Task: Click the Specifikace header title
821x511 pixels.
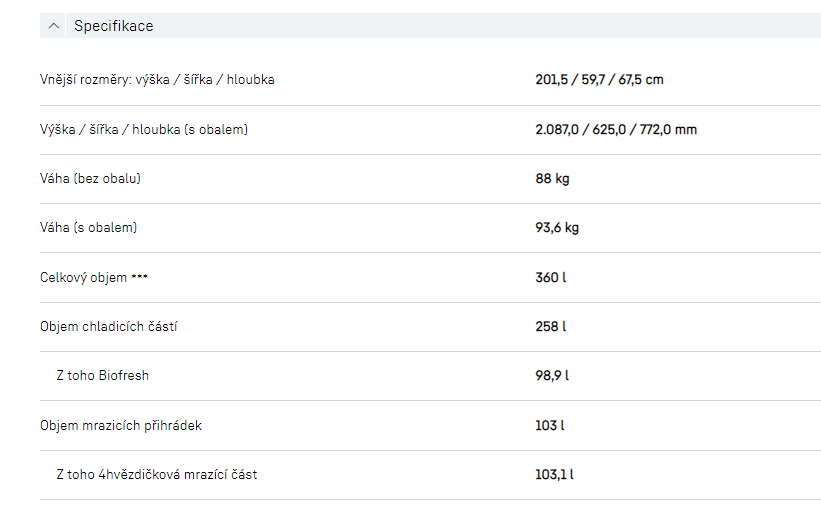Action: [x=113, y=26]
